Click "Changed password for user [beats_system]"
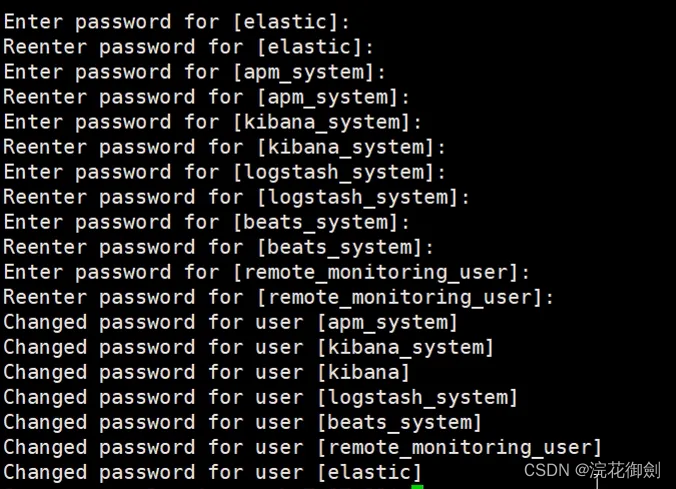The image size is (676, 489). (x=242, y=423)
